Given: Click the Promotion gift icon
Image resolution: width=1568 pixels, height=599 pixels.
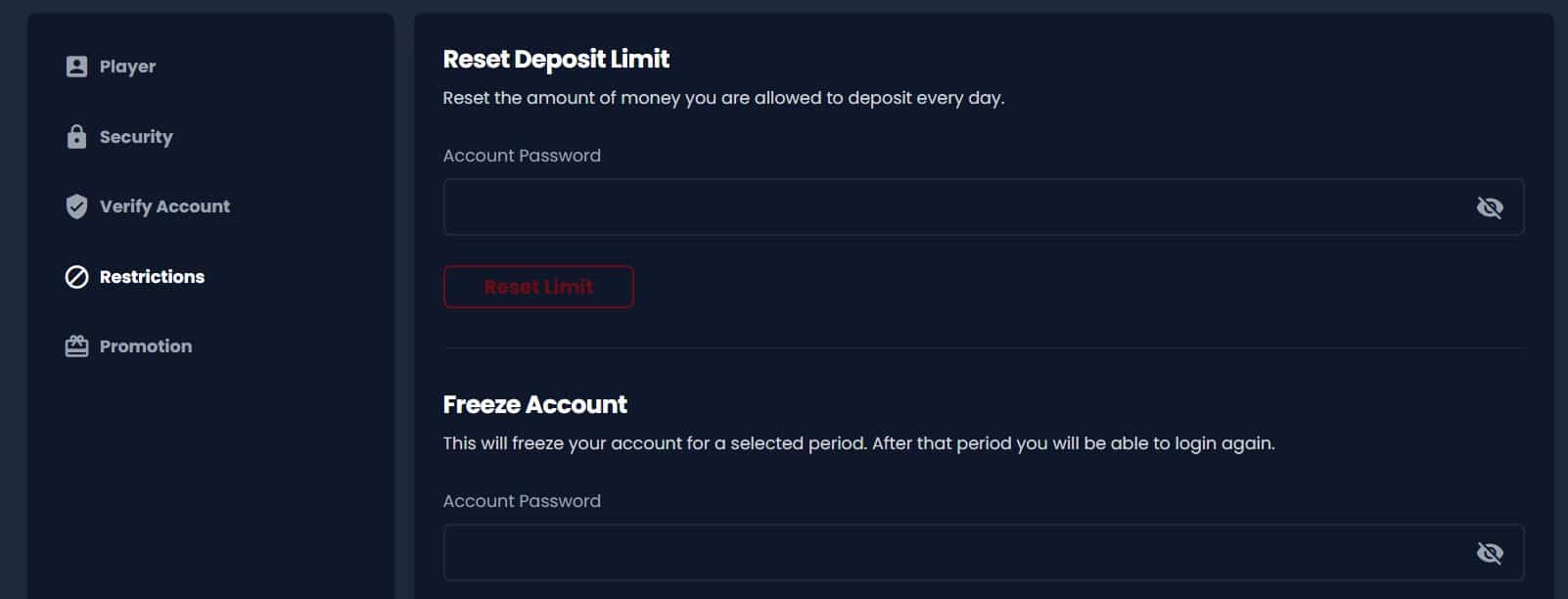Looking at the screenshot, I should pos(76,346).
